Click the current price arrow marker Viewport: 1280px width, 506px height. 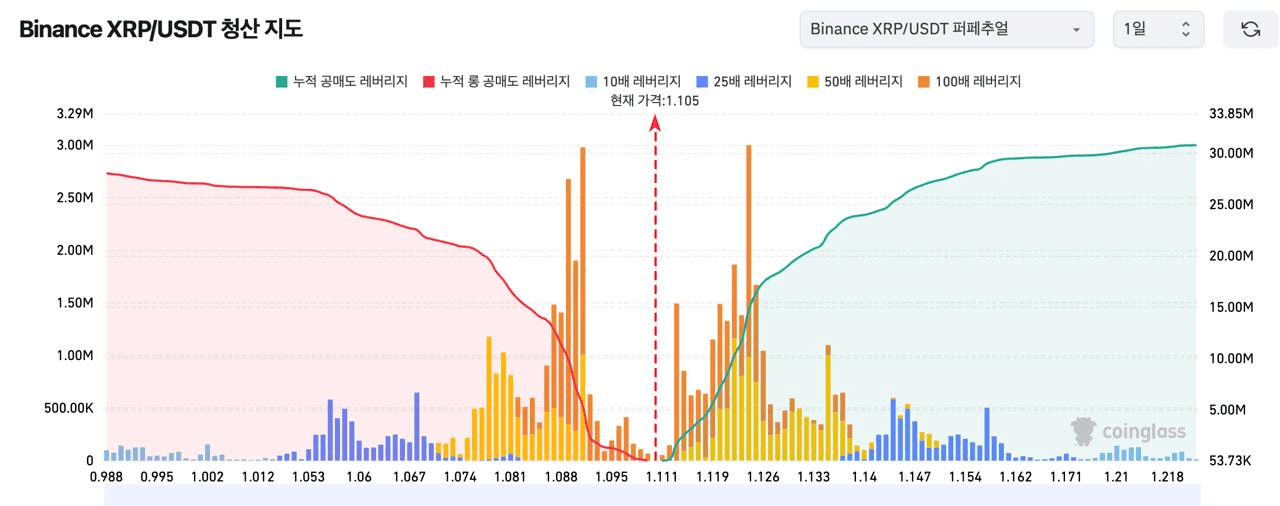click(655, 123)
